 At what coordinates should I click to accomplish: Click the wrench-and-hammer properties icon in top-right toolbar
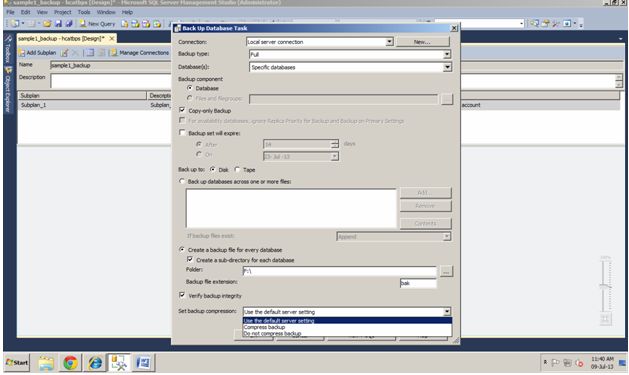tap(556, 24)
